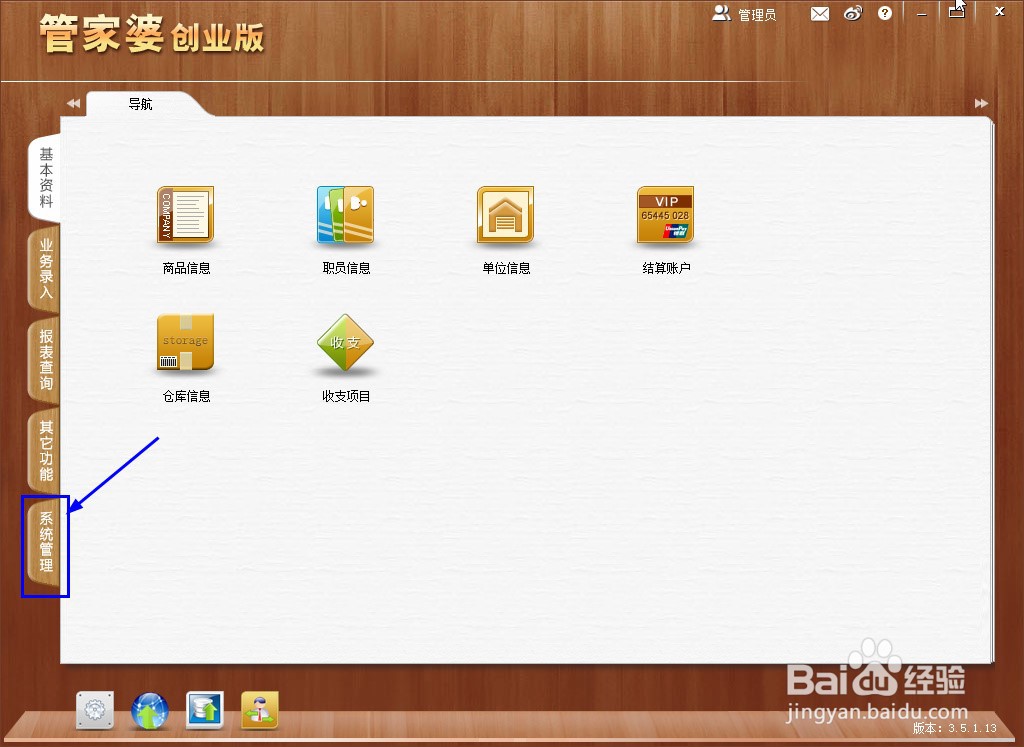Open the 导航 tab at the top
This screenshot has height=747, width=1024.
140,103
